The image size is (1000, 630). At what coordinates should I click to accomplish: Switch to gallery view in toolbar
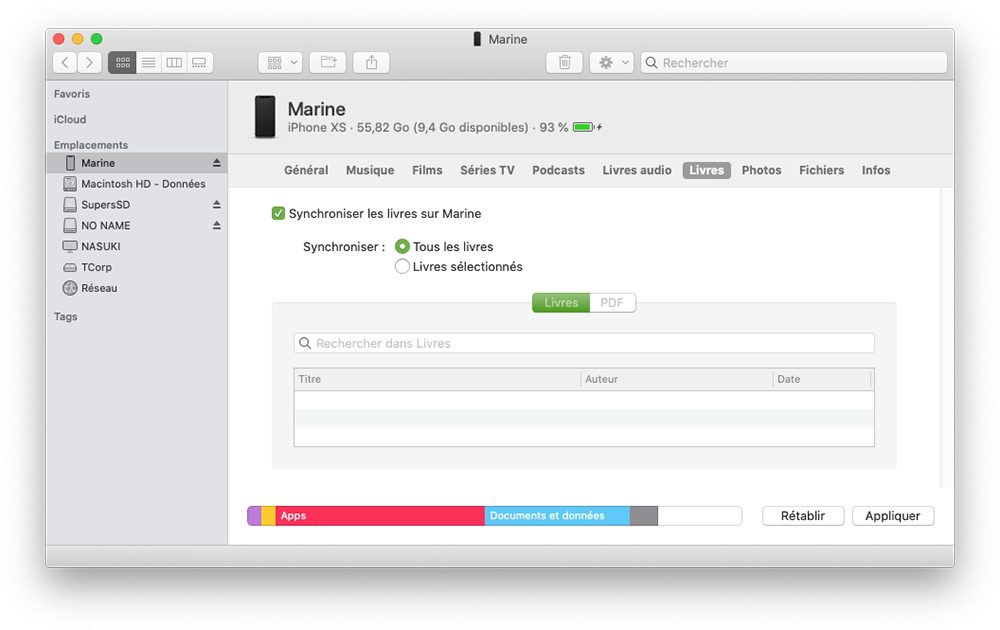pyautogui.click(x=199, y=63)
